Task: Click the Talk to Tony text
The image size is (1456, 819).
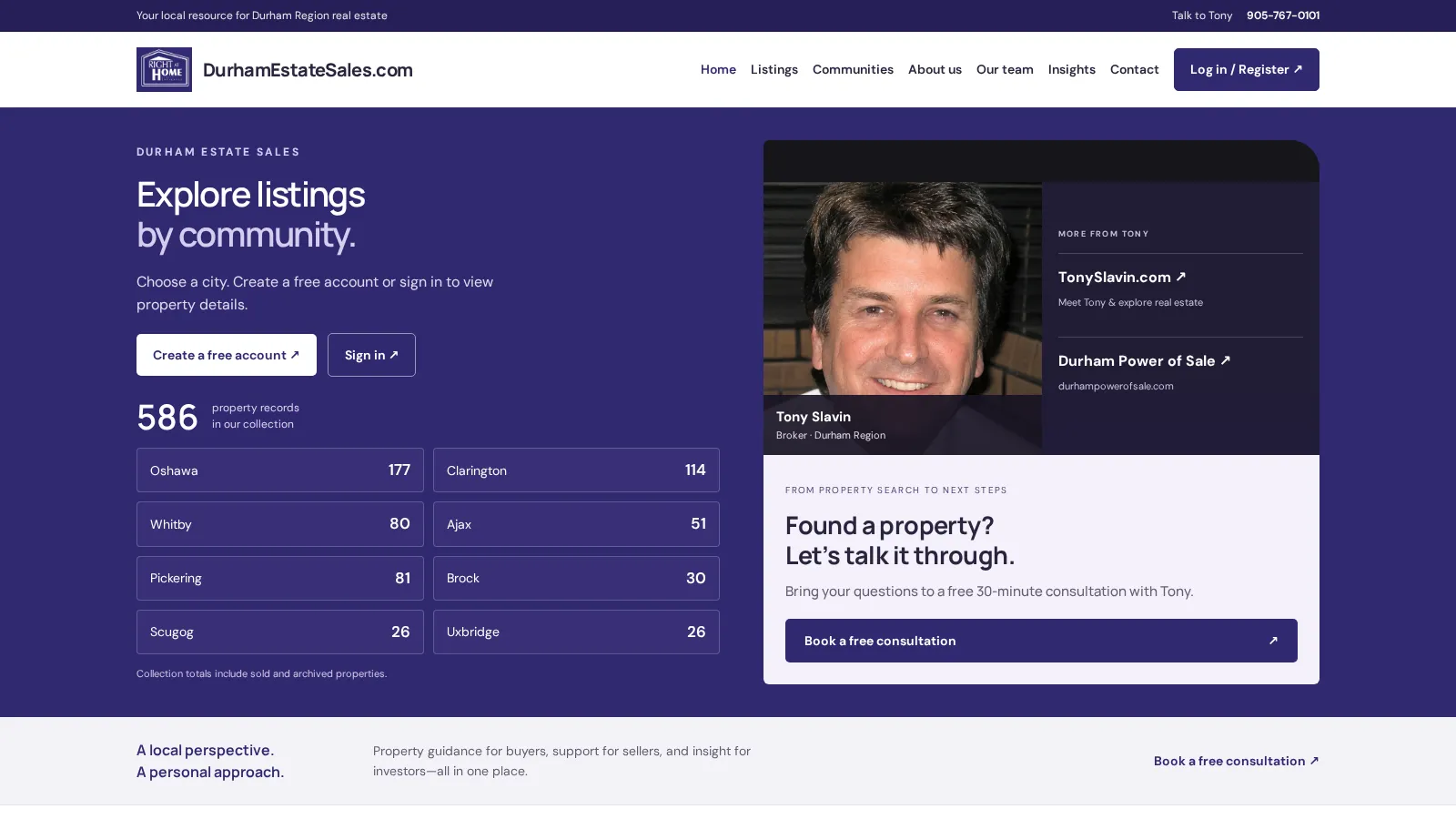Action: 1202,15
